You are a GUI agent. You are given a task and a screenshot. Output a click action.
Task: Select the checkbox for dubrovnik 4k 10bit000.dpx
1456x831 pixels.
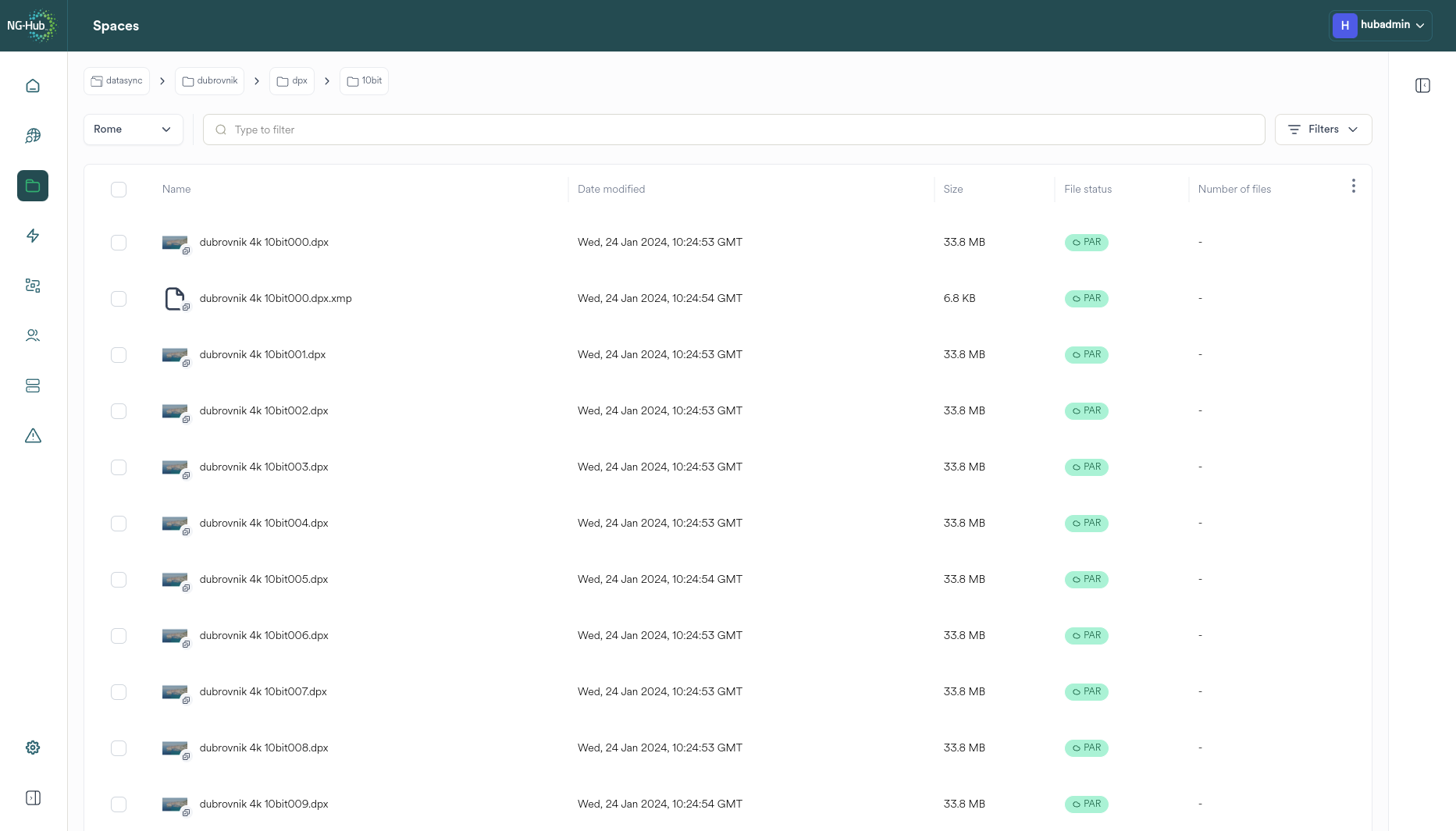click(x=119, y=243)
